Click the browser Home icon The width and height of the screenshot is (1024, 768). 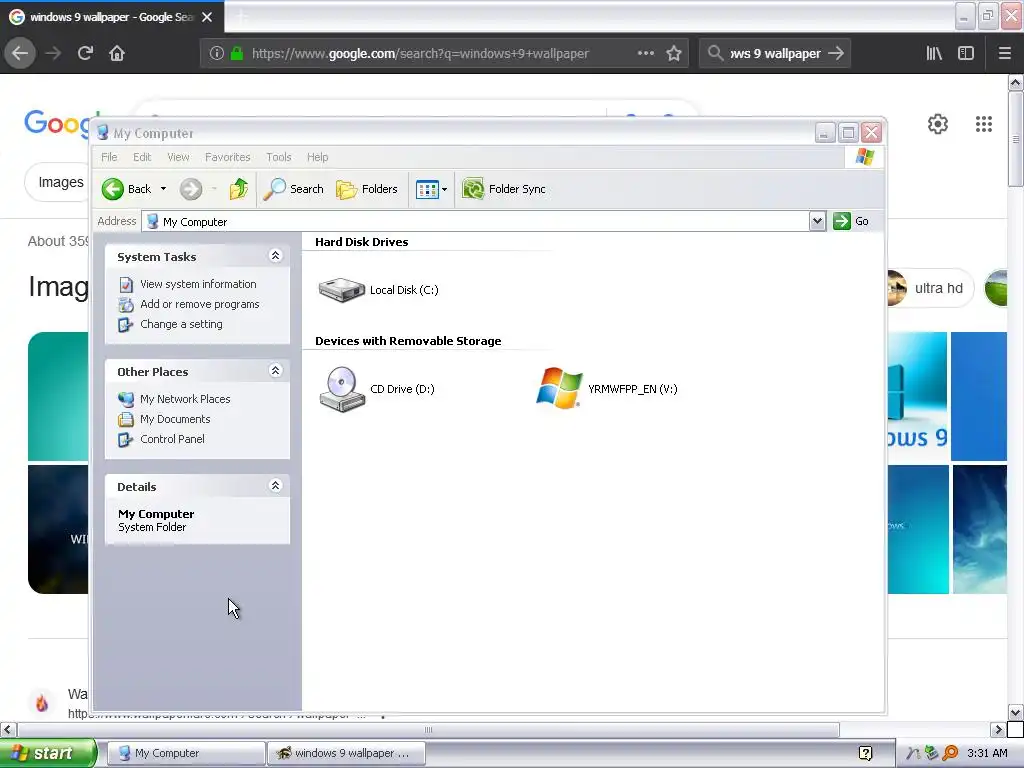116,53
